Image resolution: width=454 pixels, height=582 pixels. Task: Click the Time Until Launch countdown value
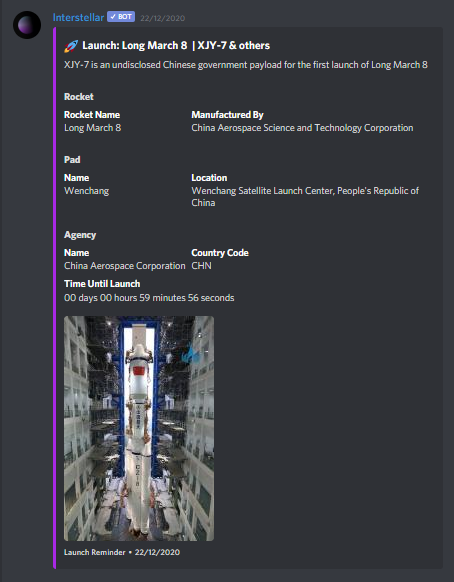tap(149, 298)
